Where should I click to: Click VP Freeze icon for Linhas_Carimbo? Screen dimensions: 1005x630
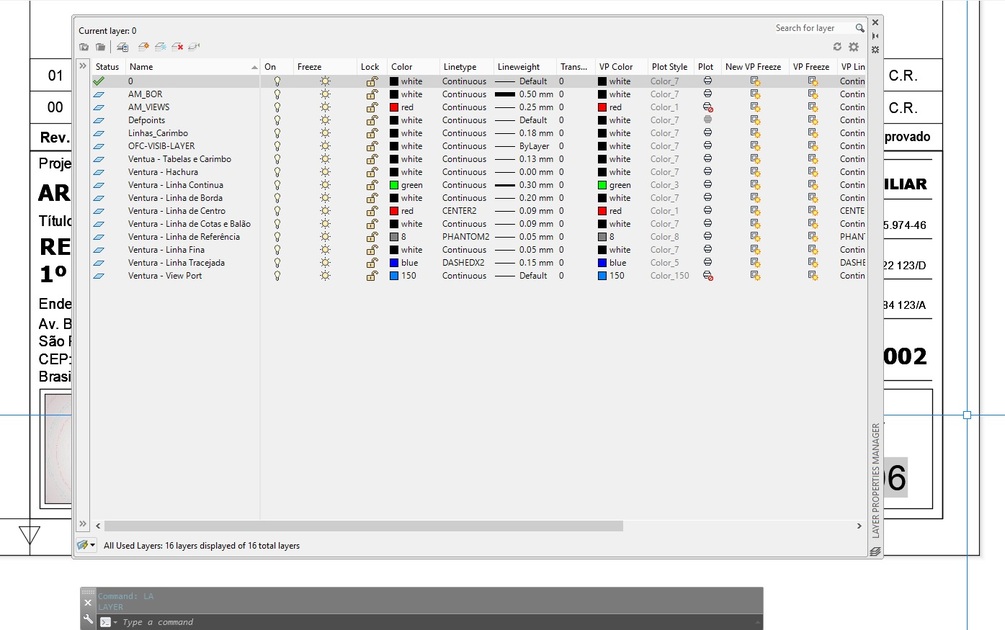[813, 133]
